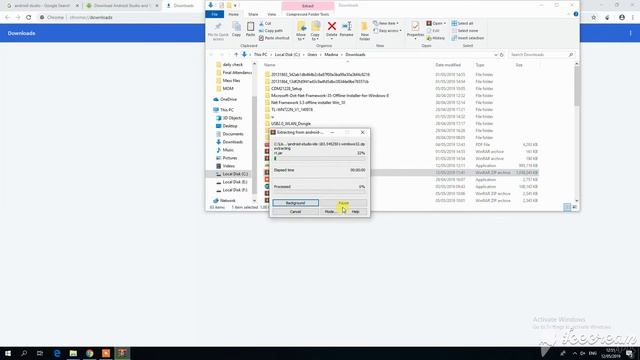Open the Compressed Folder Tools tab
This screenshot has width=640, height=360.
pyautogui.click(x=307, y=14)
